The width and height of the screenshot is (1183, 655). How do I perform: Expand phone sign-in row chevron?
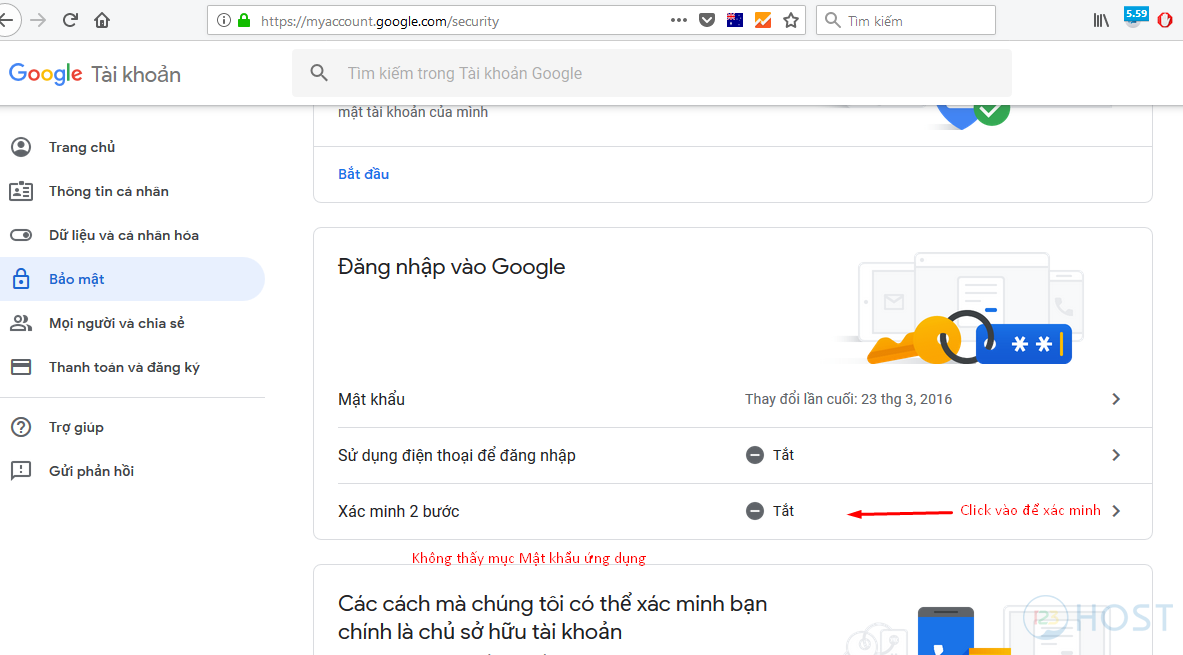[x=1116, y=455]
